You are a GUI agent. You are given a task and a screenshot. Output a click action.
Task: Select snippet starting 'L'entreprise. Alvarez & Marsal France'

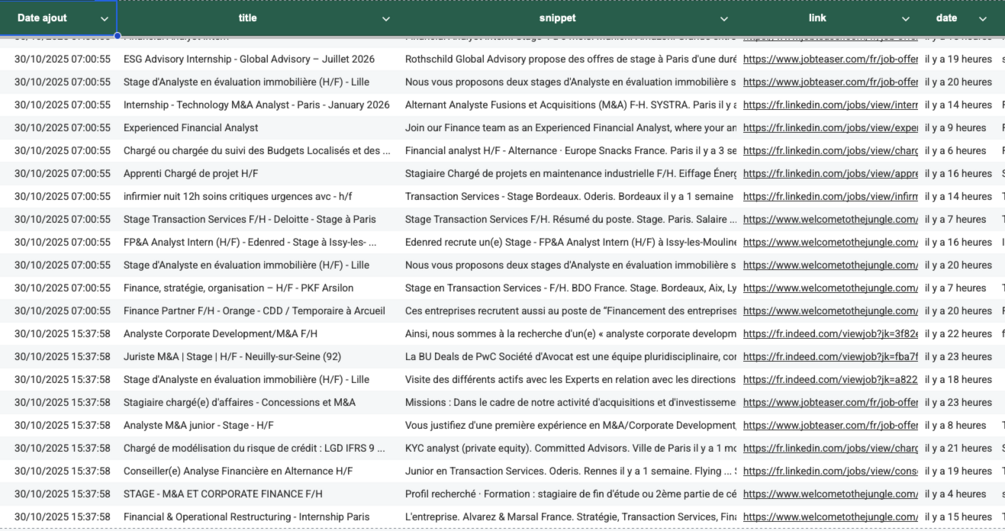pyautogui.click(x=570, y=517)
